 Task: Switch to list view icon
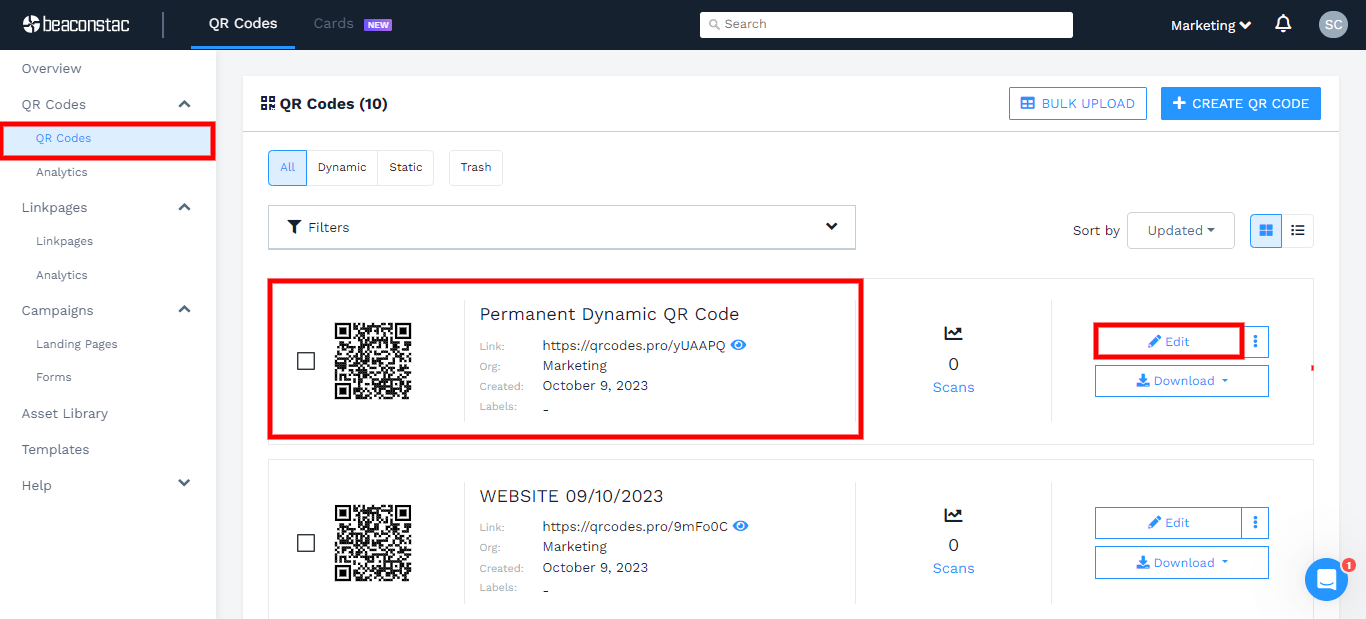tap(1298, 230)
